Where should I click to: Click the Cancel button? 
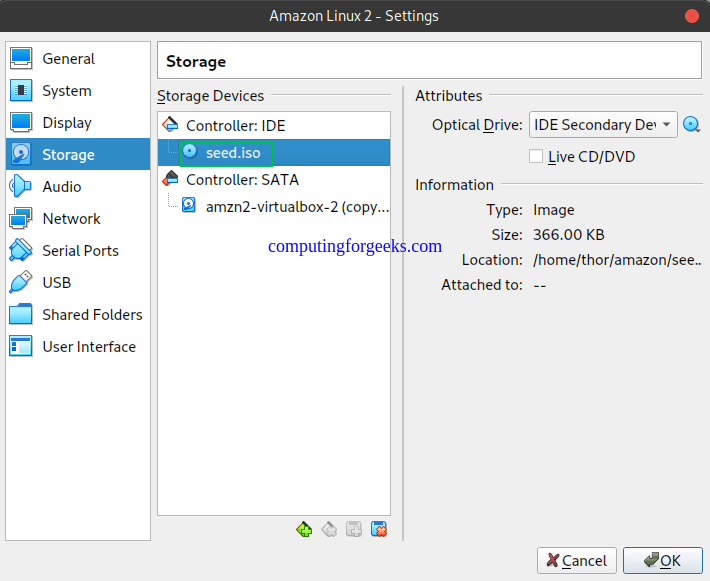(576, 561)
